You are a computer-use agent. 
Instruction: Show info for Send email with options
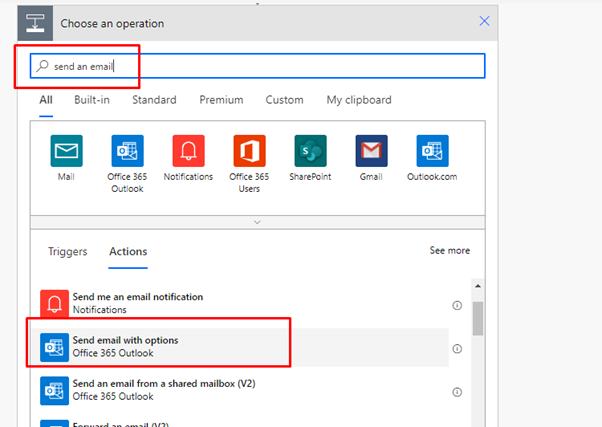tap(457, 349)
